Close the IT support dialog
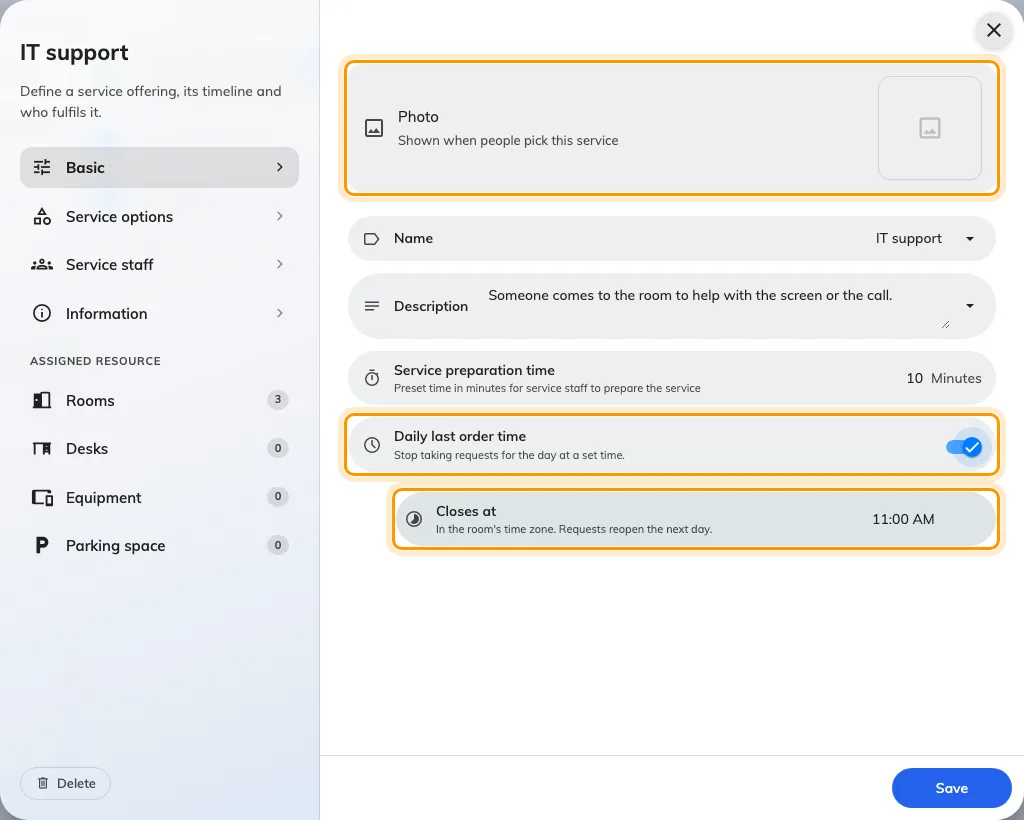Screen dimensions: 1024x820 tap(993, 30)
